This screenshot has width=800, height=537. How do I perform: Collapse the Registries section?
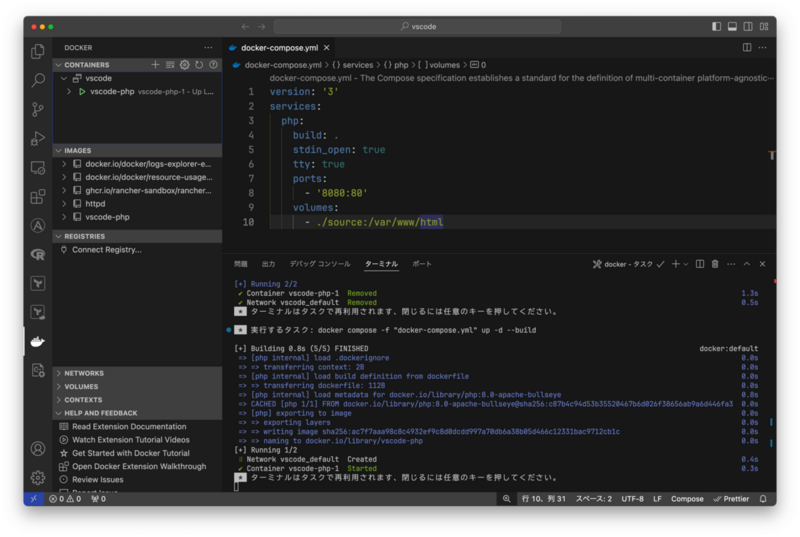[59, 236]
